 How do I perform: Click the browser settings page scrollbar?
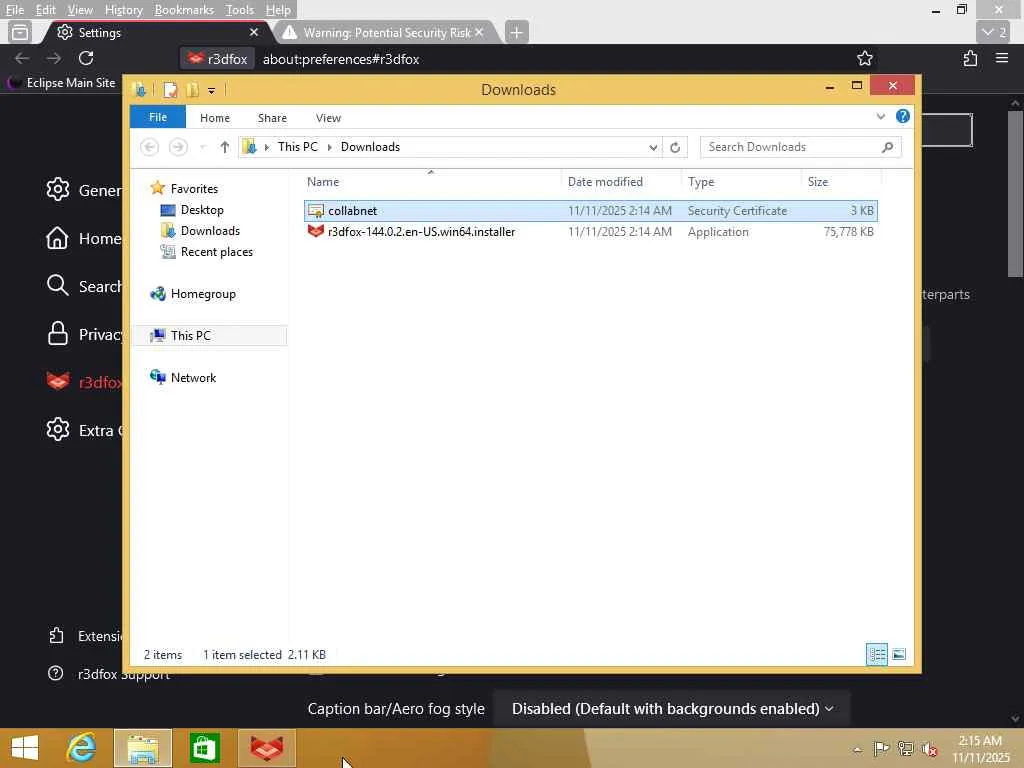pyautogui.click(x=1015, y=194)
